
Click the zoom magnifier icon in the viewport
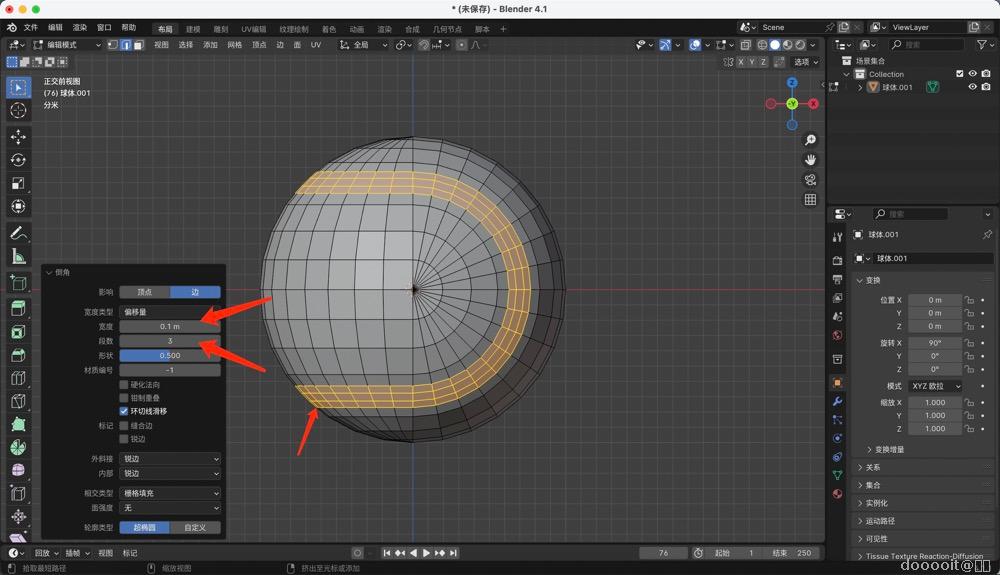(x=810, y=140)
